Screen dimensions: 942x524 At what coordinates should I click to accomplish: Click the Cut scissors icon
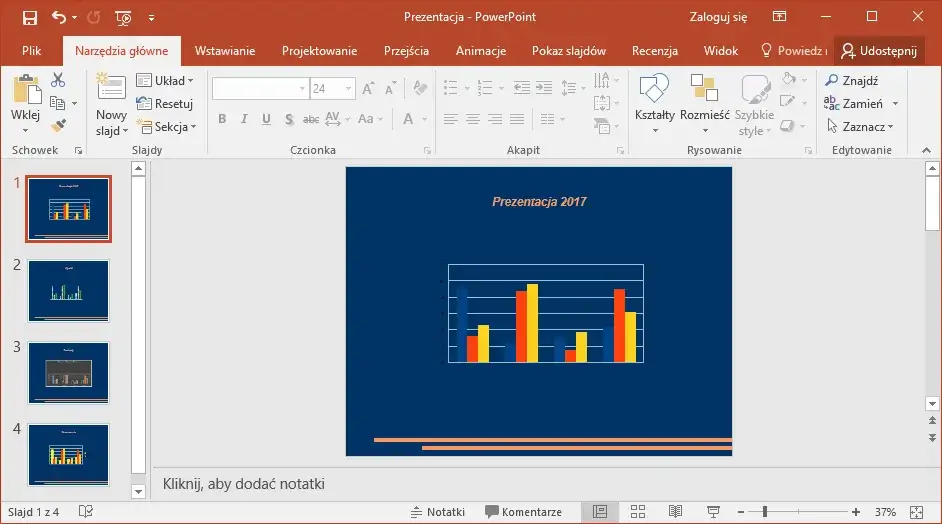[58, 81]
